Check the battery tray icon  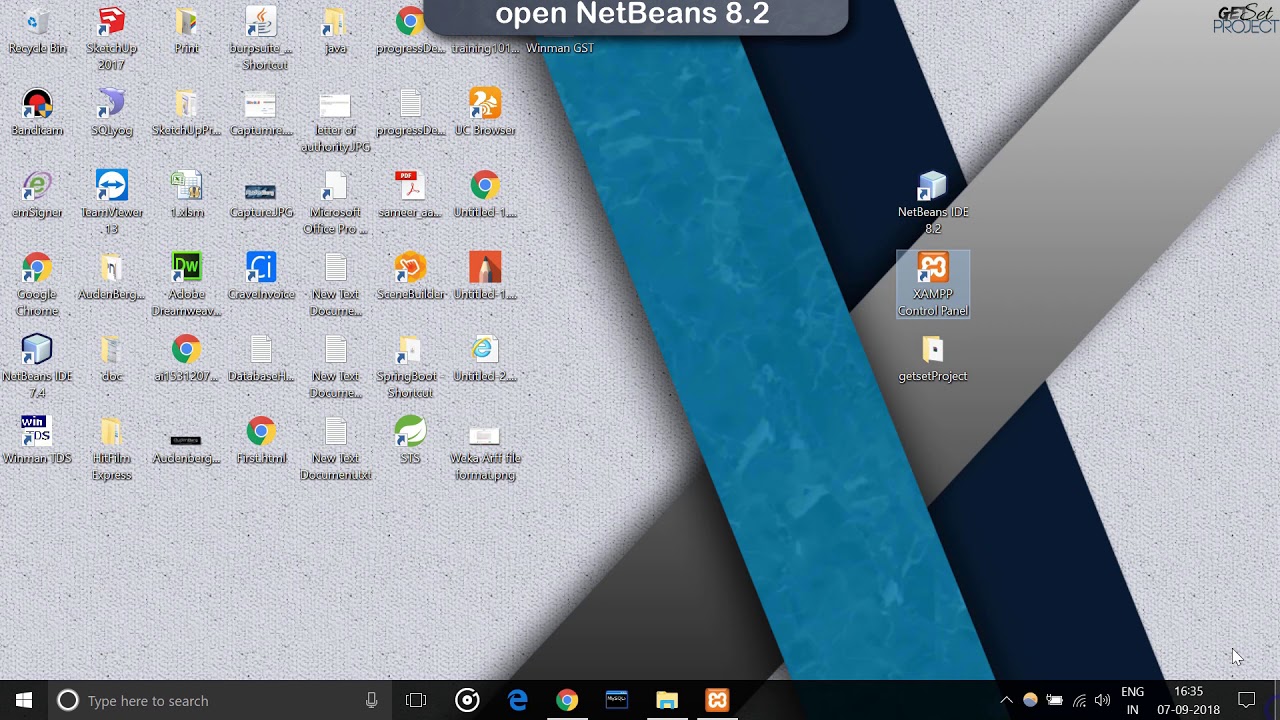(1054, 700)
